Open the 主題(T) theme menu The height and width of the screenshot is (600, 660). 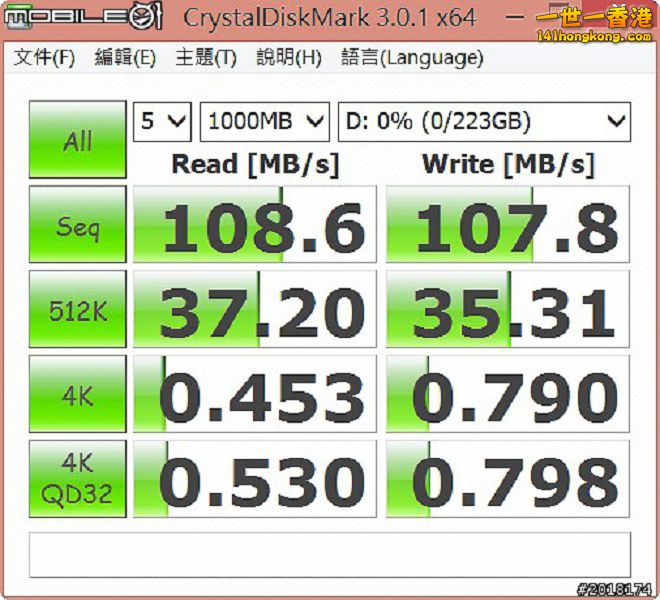click(205, 58)
